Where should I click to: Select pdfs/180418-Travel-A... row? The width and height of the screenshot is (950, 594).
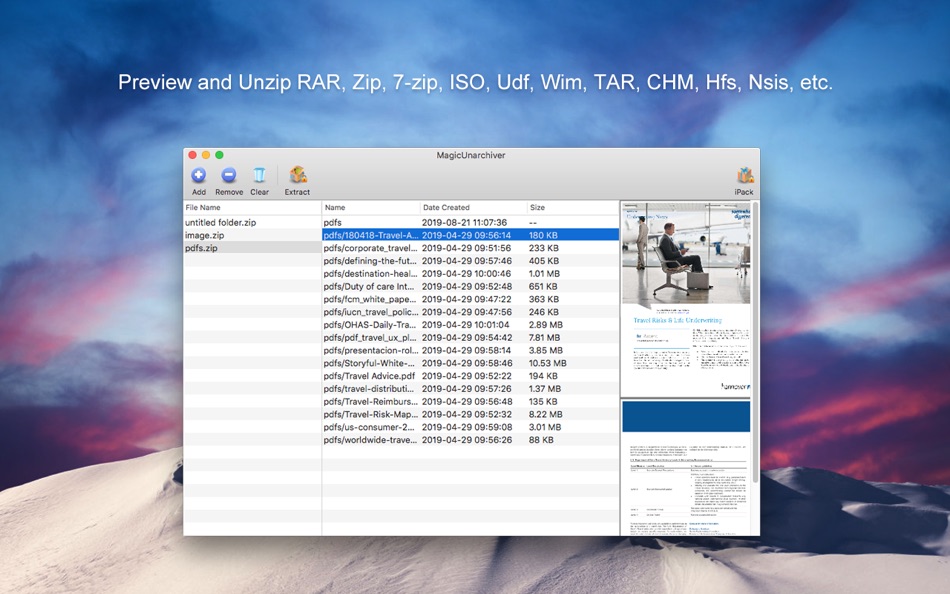(x=471, y=235)
